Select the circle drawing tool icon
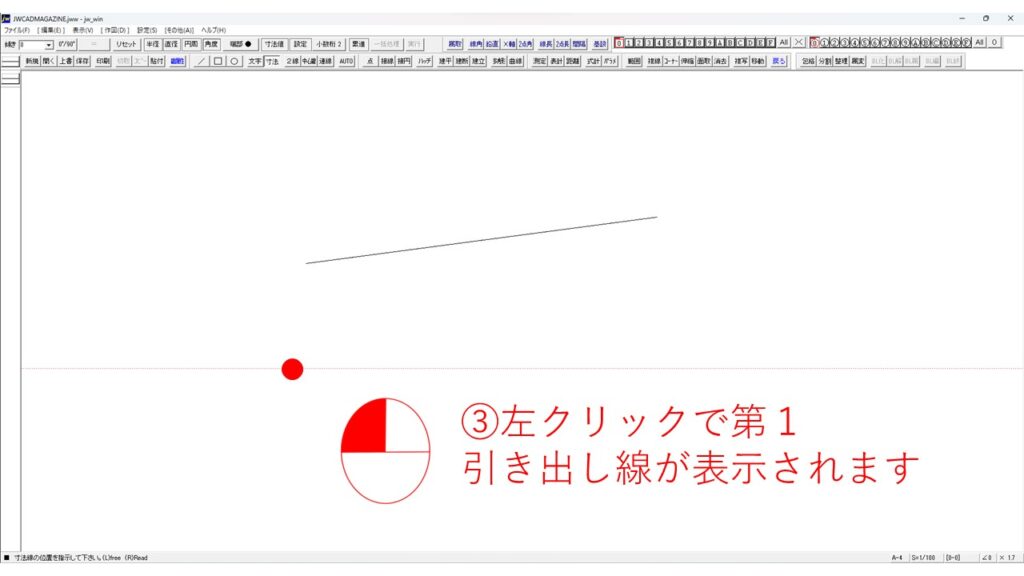This screenshot has width=1024, height=576. [234, 61]
